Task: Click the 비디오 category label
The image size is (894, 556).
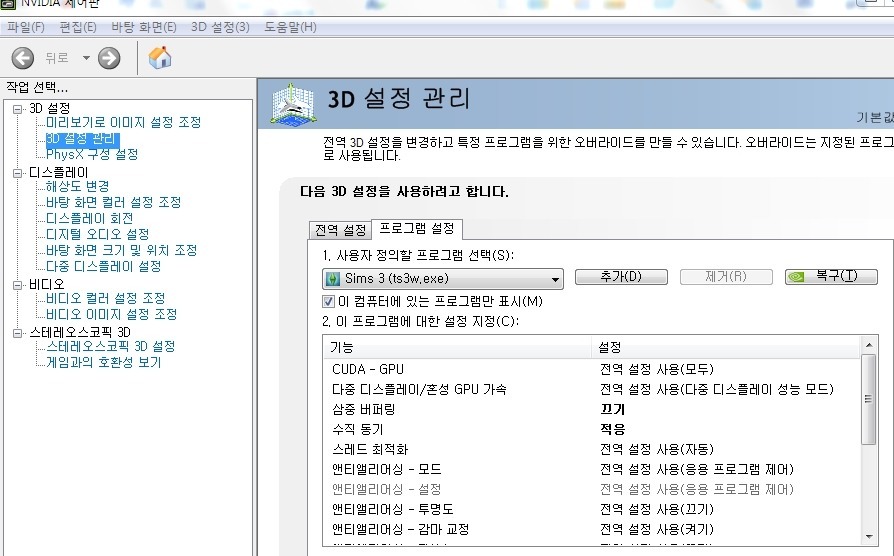Action: (x=46, y=285)
